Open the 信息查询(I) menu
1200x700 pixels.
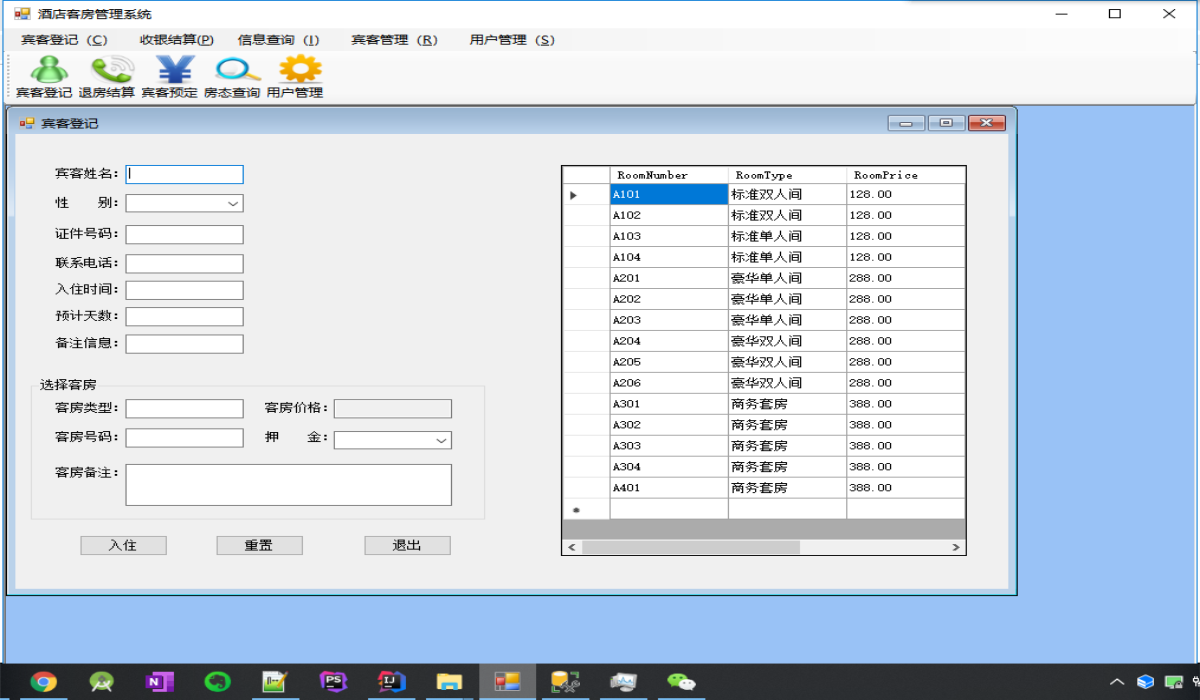tap(278, 40)
